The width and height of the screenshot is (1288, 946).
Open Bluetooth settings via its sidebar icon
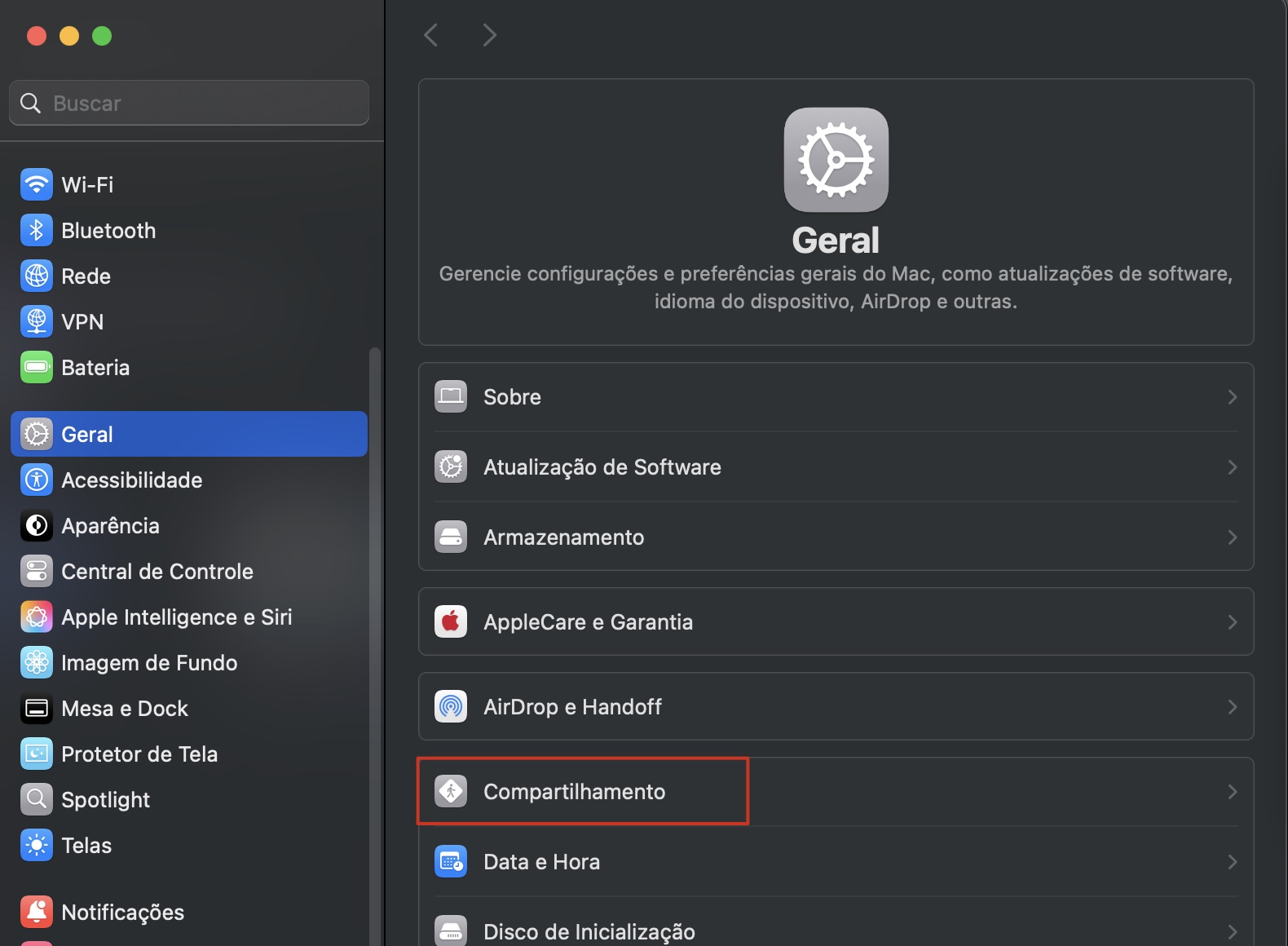click(36, 230)
